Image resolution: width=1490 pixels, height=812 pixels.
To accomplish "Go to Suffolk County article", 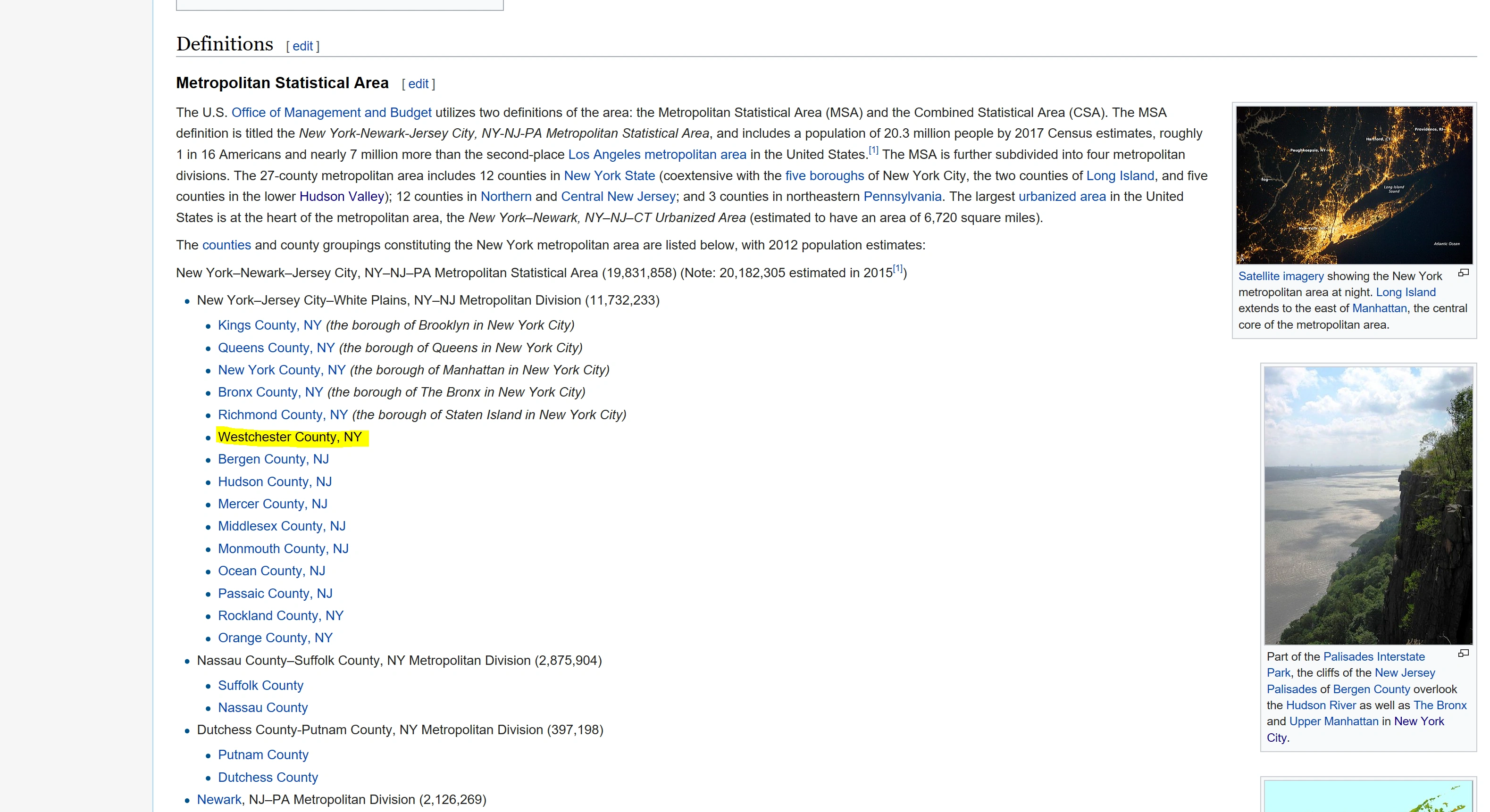I will [x=260, y=686].
